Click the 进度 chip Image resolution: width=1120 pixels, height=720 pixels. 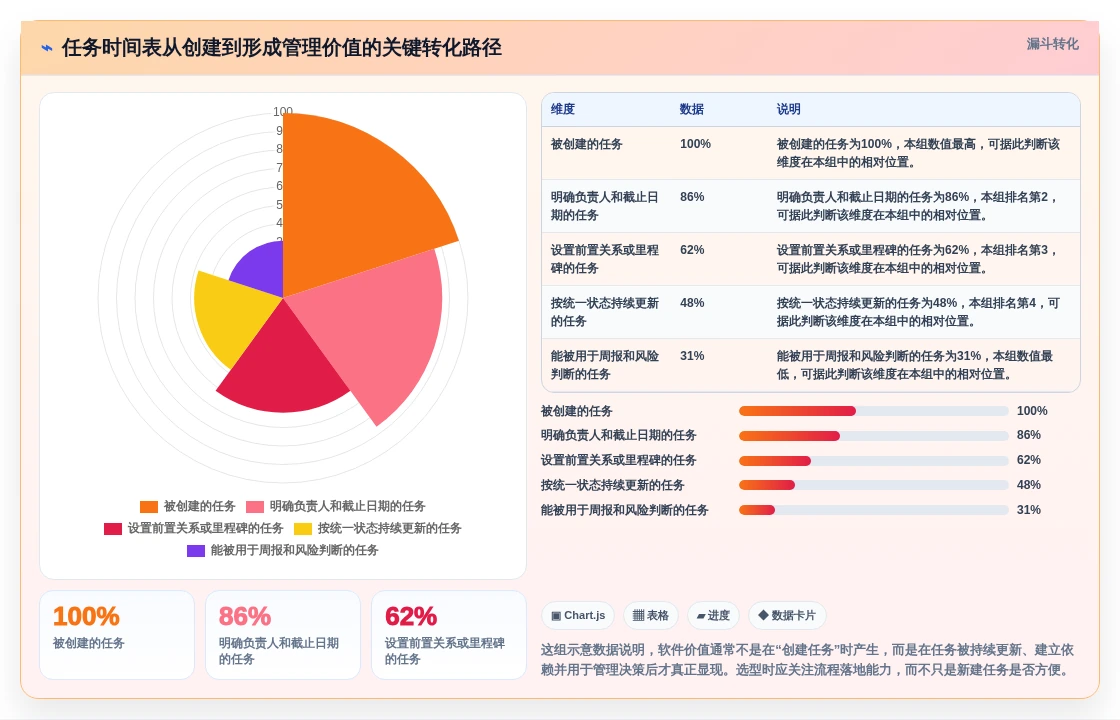pos(713,616)
